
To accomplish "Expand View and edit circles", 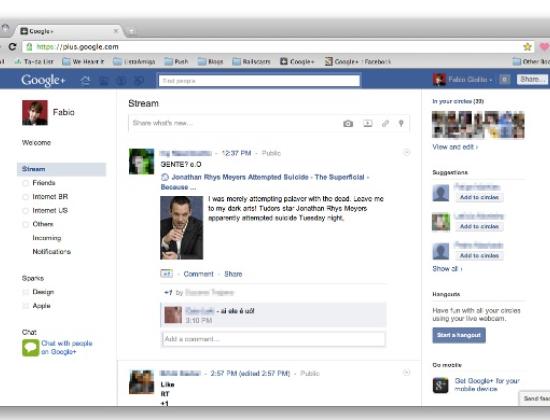I will coord(455,147).
